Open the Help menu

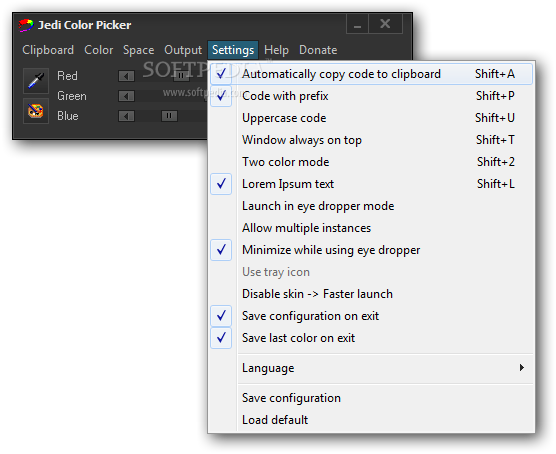(276, 50)
